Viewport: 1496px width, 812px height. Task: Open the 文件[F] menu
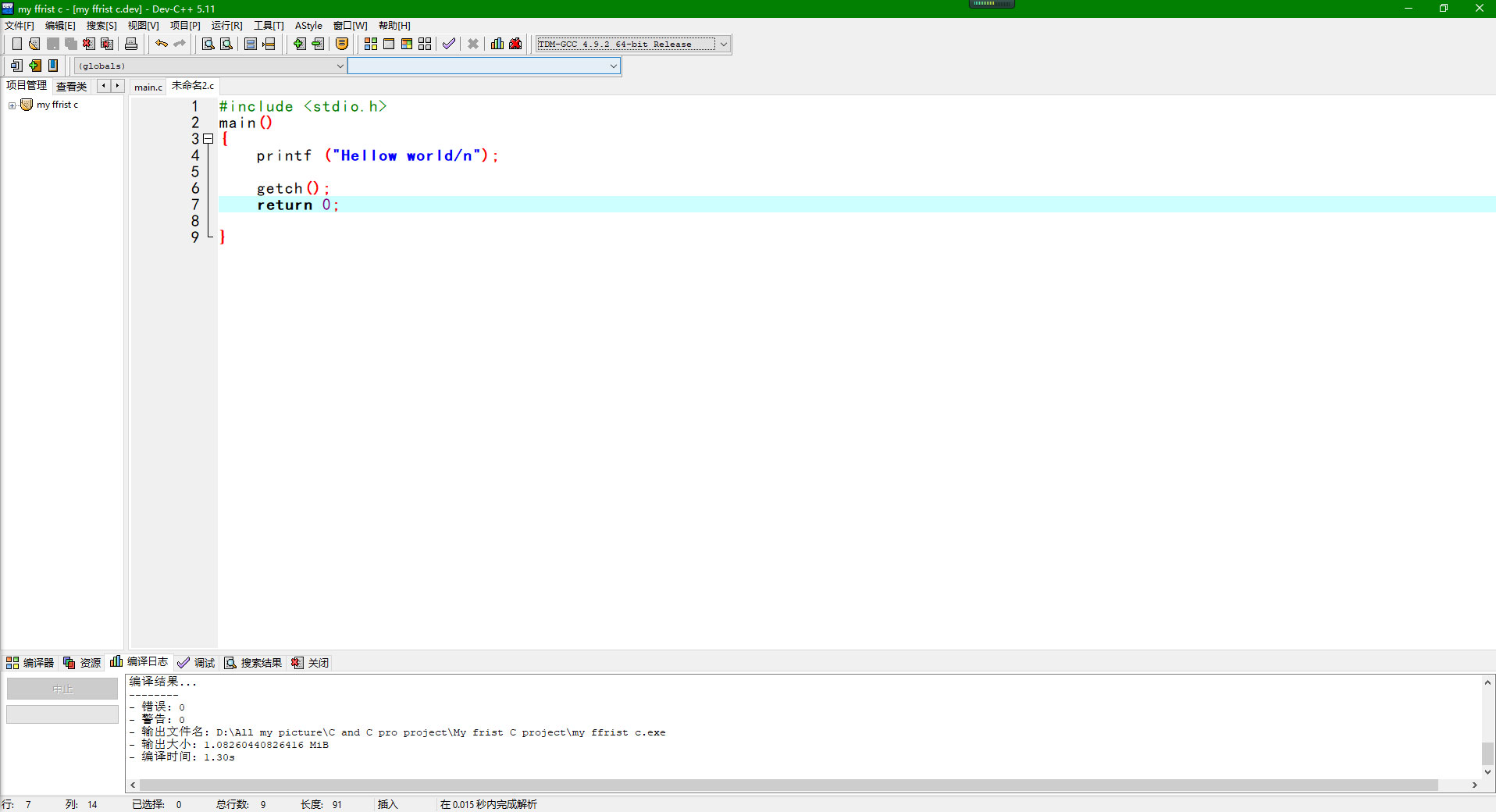click(20, 26)
